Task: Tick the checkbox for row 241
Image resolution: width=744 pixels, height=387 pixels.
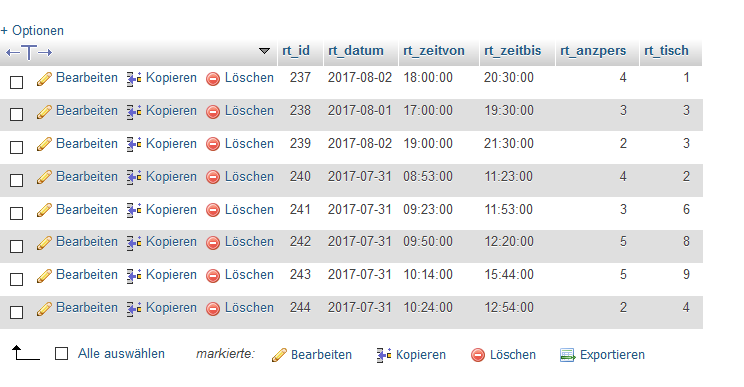Action: coord(17,213)
